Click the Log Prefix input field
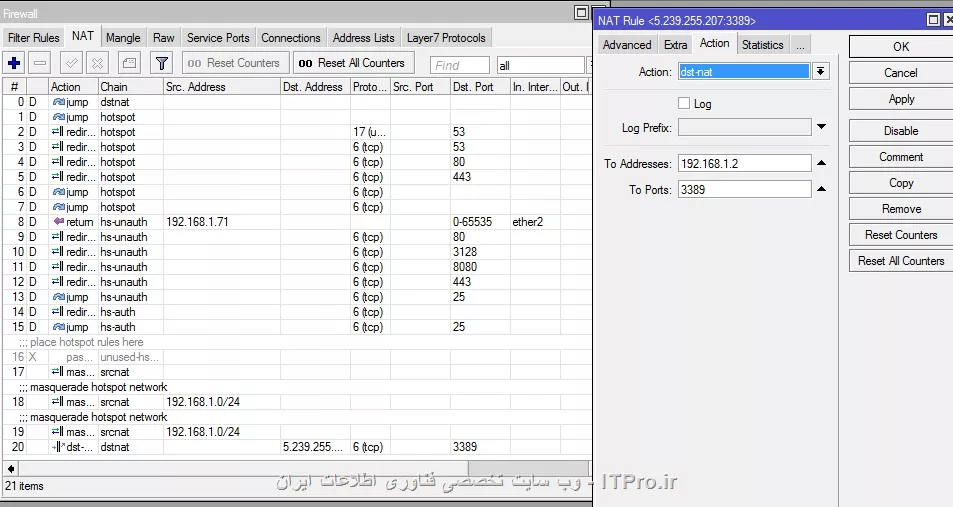Viewport: 953px width, 507px height. click(745, 128)
